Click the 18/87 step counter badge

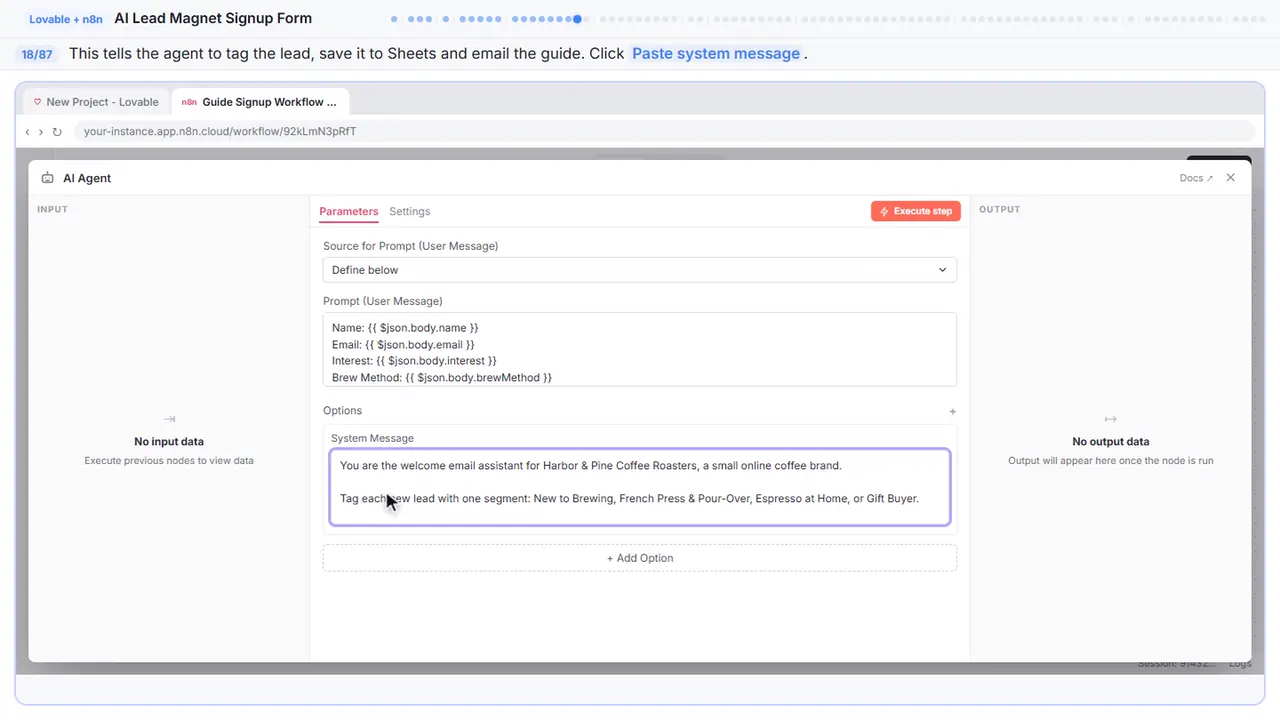point(37,54)
